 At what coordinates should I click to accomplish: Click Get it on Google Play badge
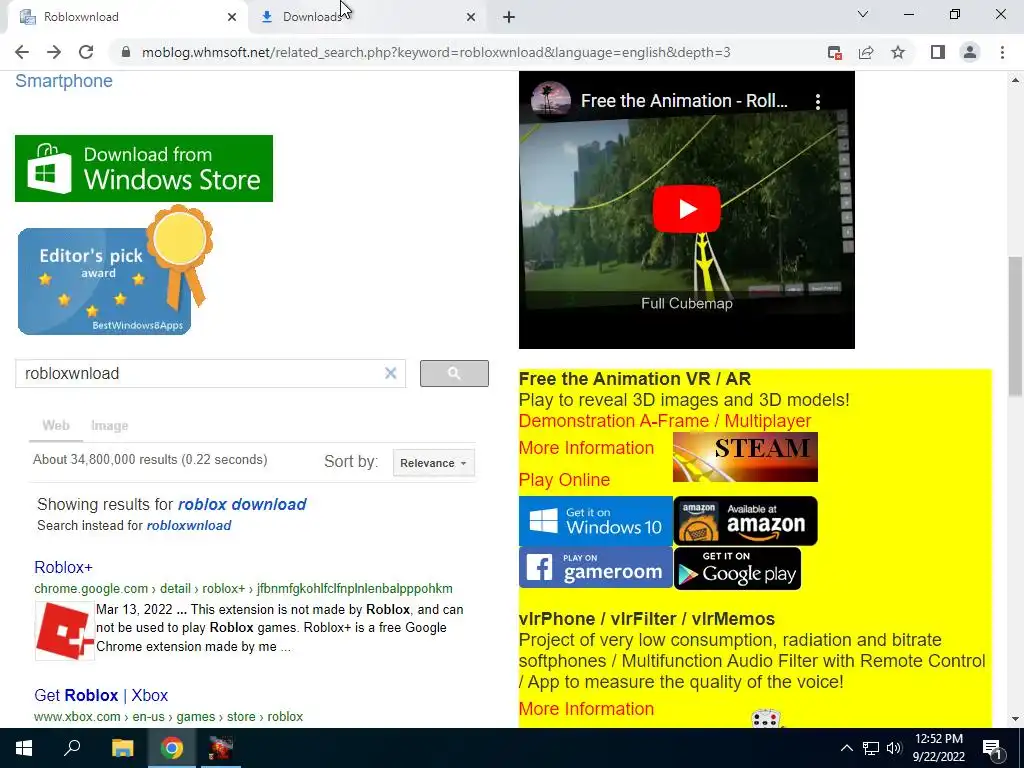point(737,568)
